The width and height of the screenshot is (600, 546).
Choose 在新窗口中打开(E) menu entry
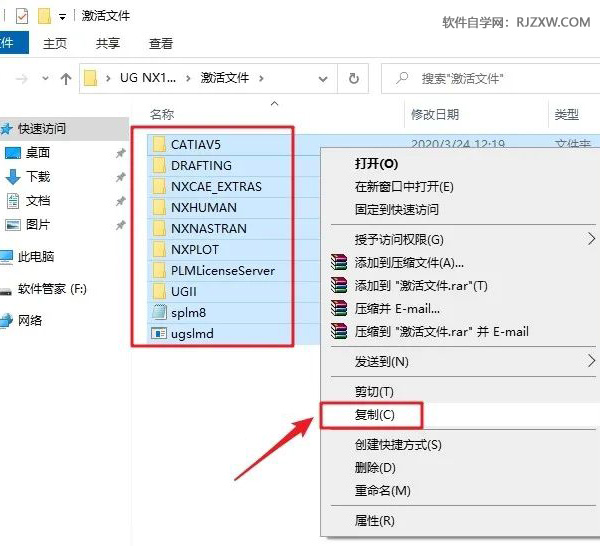[460, 187]
